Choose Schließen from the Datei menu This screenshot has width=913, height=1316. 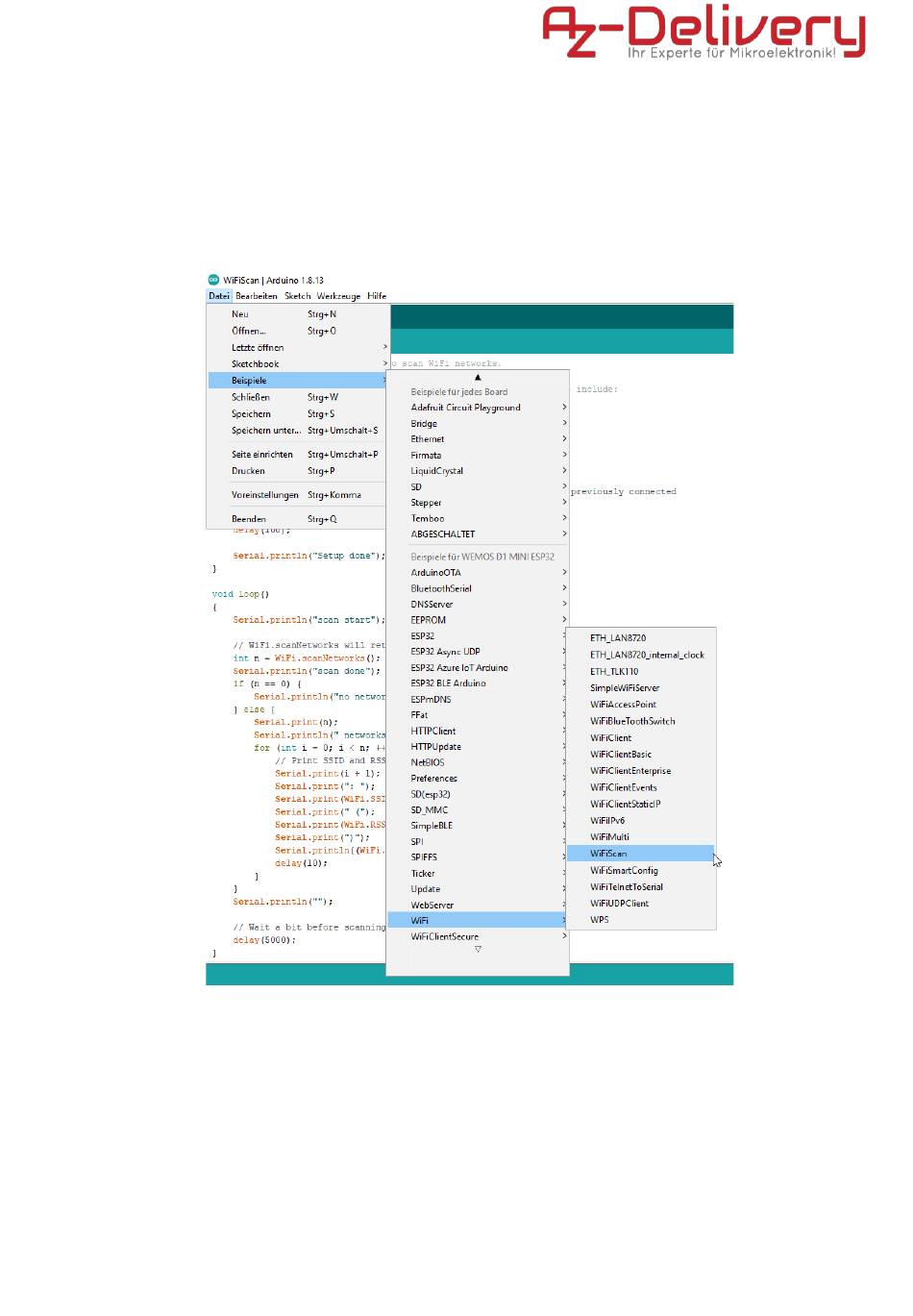click(298, 397)
